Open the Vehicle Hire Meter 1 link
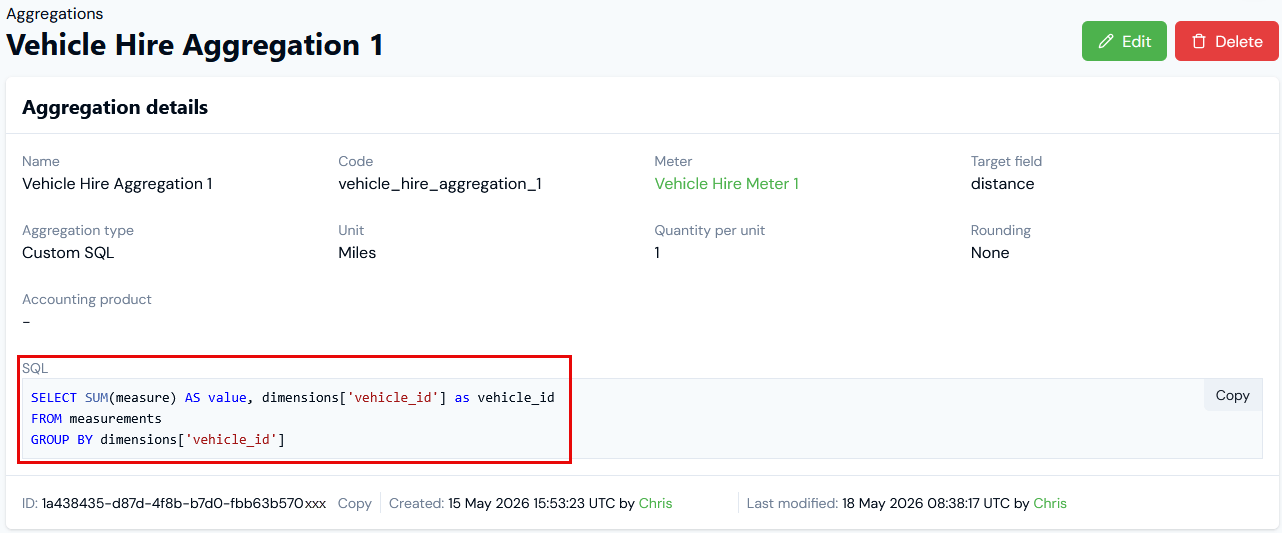 click(x=726, y=184)
